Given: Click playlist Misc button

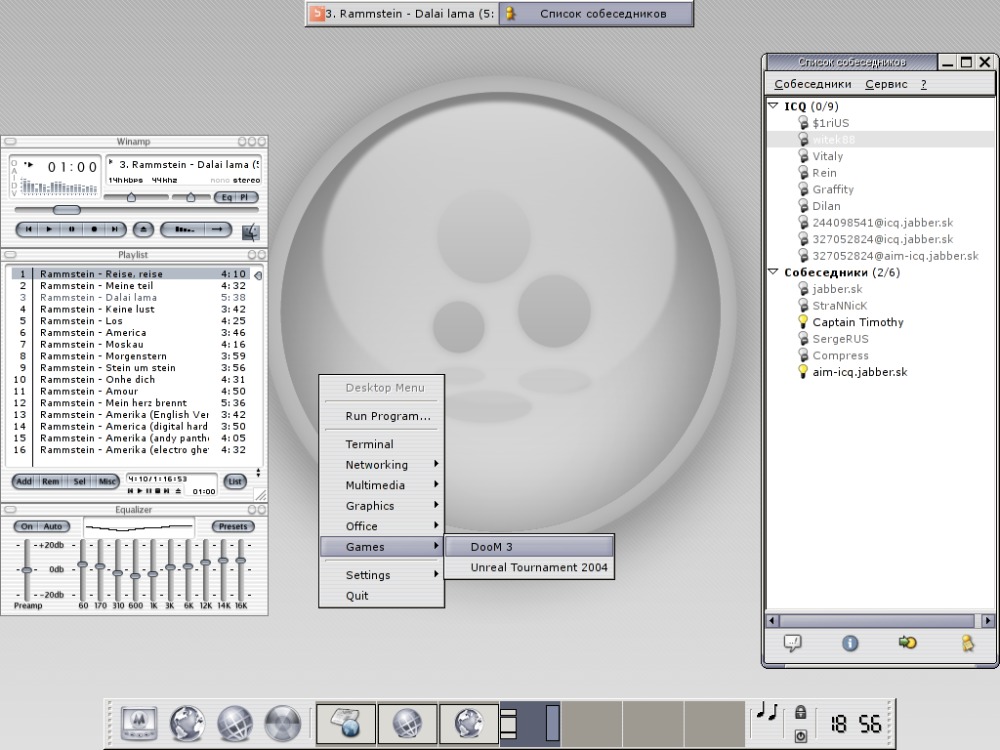Looking at the screenshot, I should pyautogui.click(x=107, y=482).
